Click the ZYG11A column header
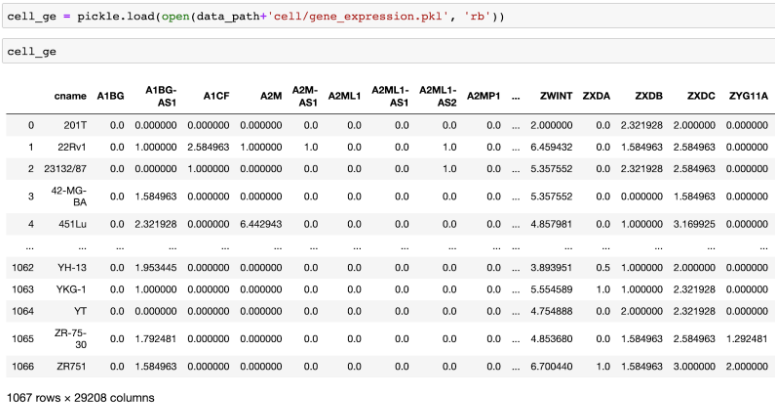This screenshot has height=405, width=775. click(x=748, y=96)
